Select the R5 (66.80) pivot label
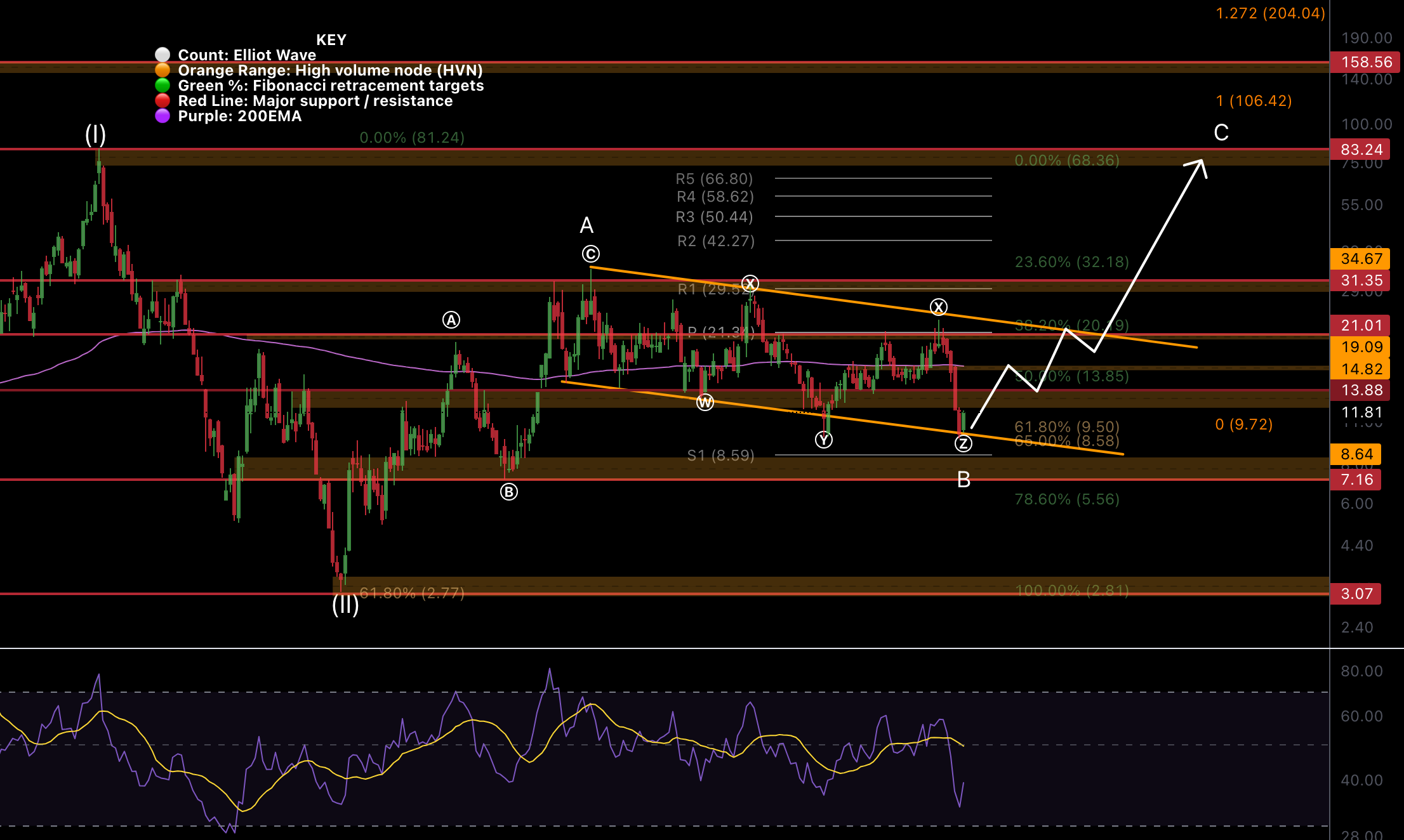The height and width of the screenshot is (840, 1404). (713, 180)
